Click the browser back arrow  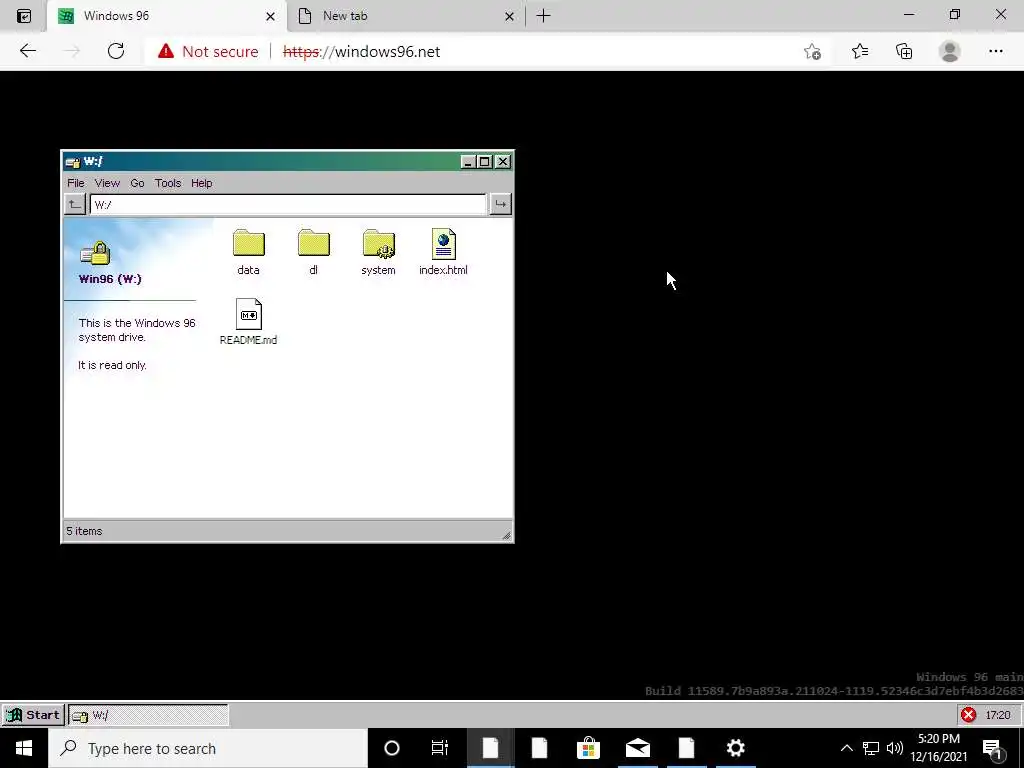(x=27, y=51)
